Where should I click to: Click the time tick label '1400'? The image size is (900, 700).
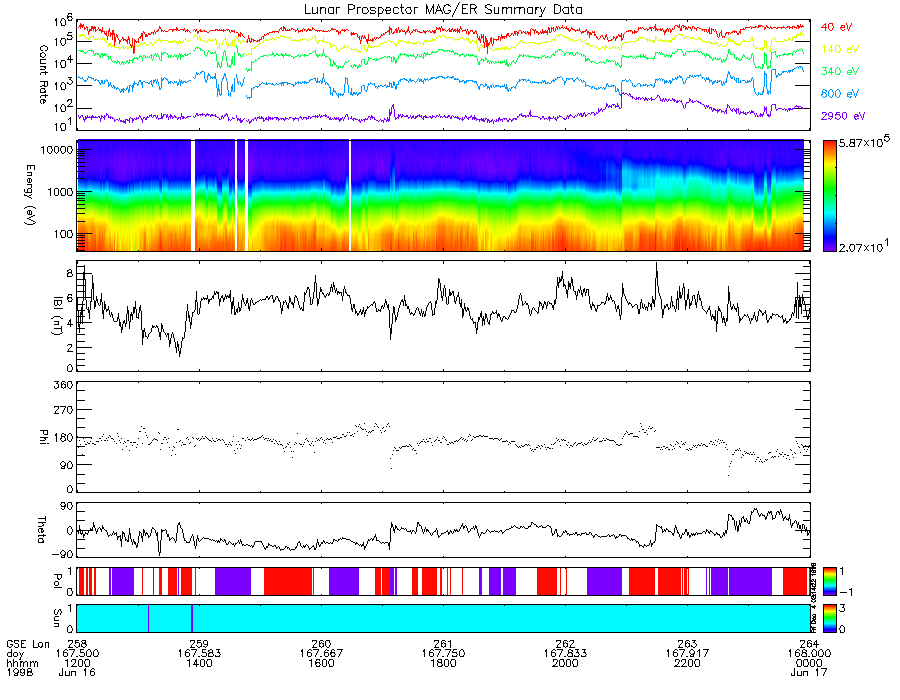pos(199,663)
